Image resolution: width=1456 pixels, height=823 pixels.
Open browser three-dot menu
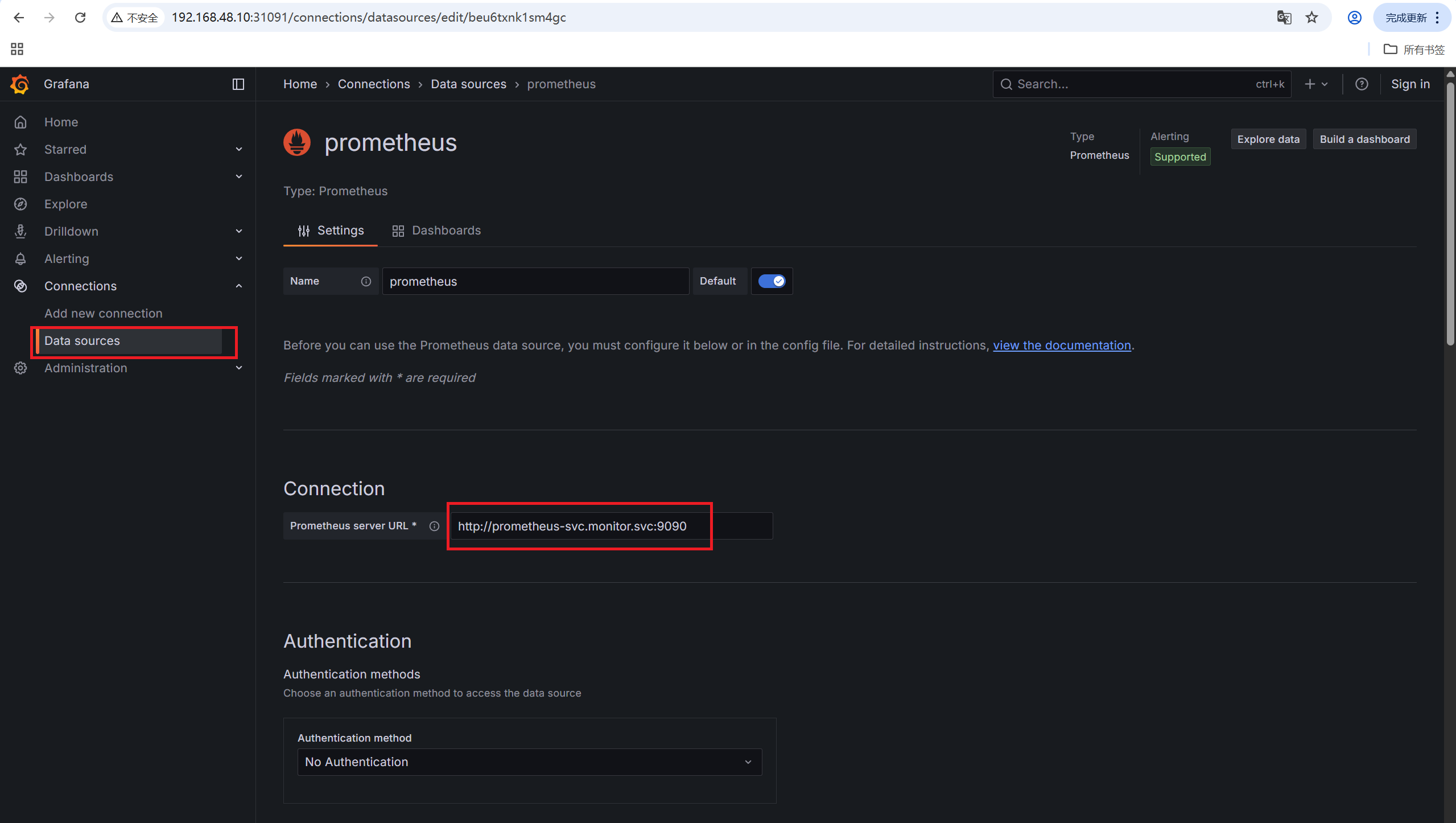(1437, 18)
